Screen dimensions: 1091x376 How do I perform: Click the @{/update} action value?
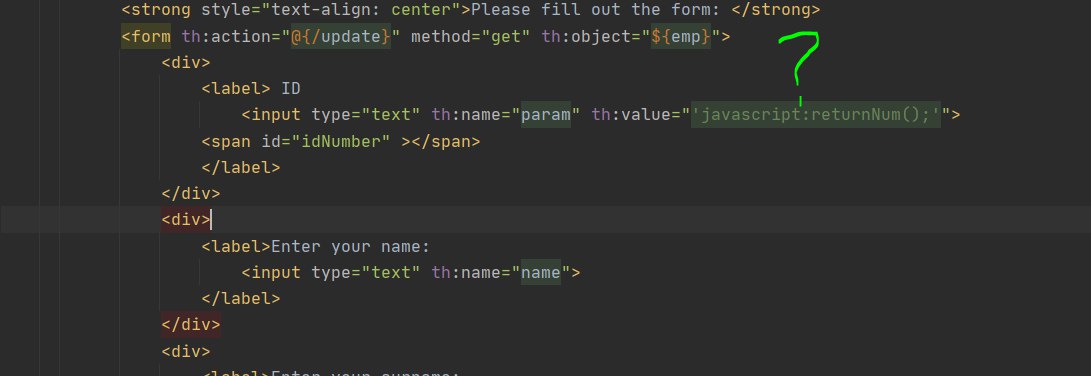341,36
